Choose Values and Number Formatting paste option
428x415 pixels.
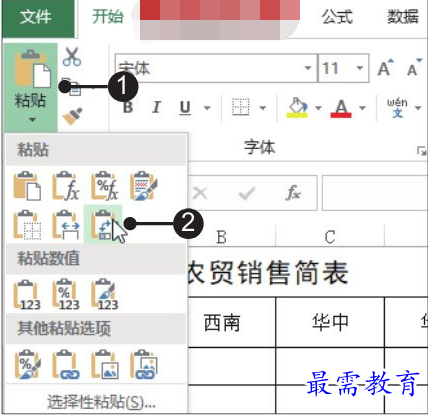point(66,295)
